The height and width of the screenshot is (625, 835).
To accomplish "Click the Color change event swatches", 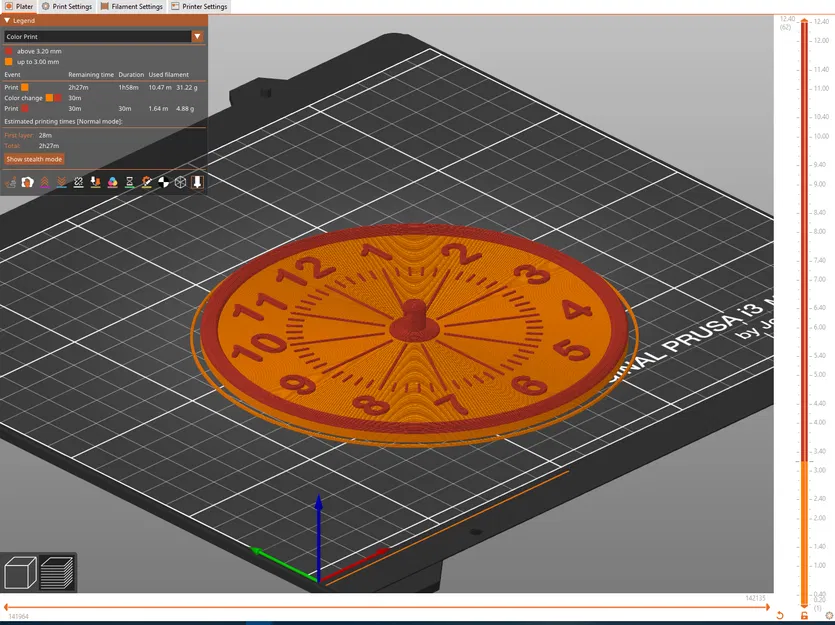I will [x=53, y=98].
